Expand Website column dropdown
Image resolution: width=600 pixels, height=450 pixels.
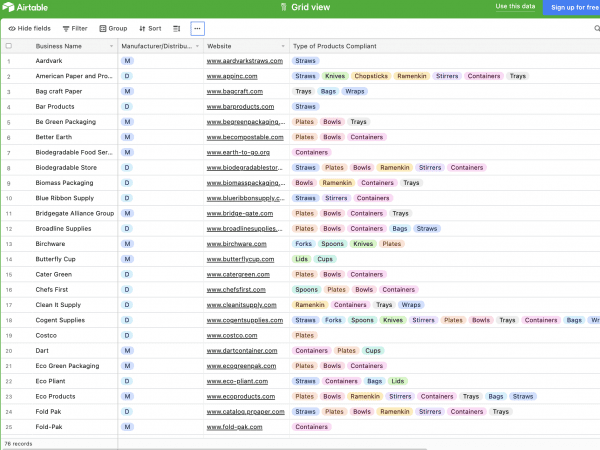pyautogui.click(x=283, y=46)
